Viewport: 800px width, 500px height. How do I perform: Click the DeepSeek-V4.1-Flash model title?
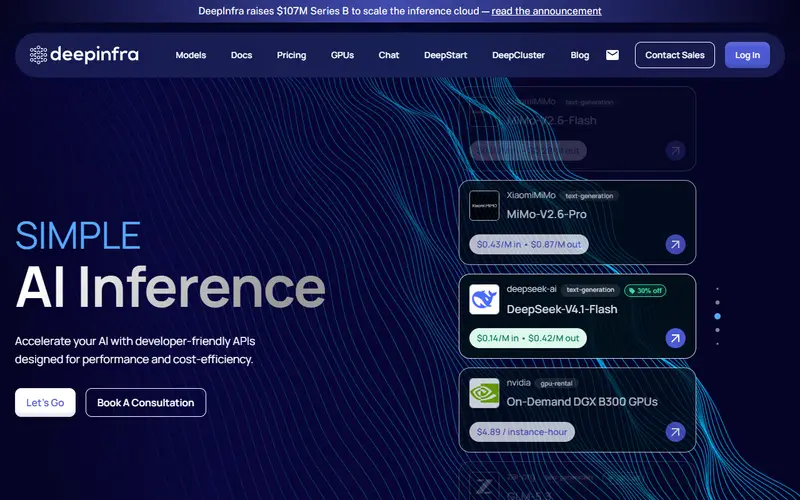tap(562, 309)
